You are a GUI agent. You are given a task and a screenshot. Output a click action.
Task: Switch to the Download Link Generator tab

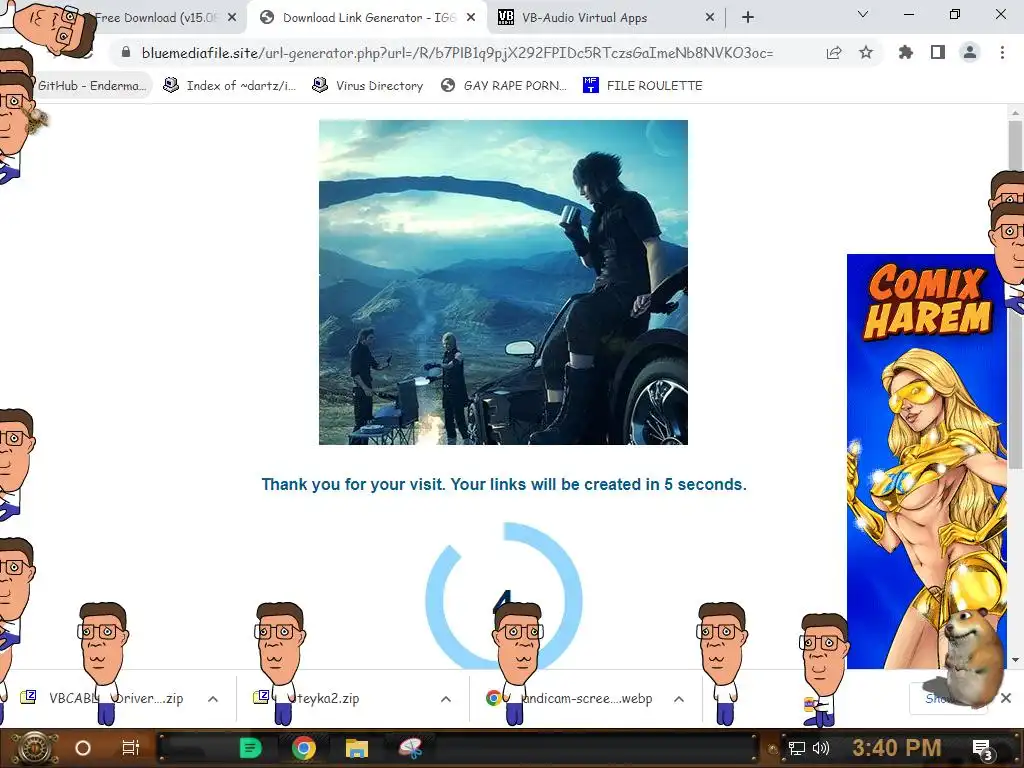point(367,18)
